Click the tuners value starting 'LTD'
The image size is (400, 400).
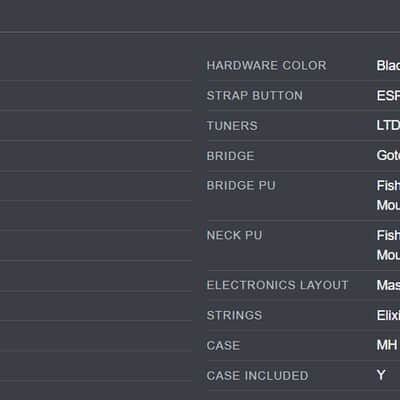(388, 126)
